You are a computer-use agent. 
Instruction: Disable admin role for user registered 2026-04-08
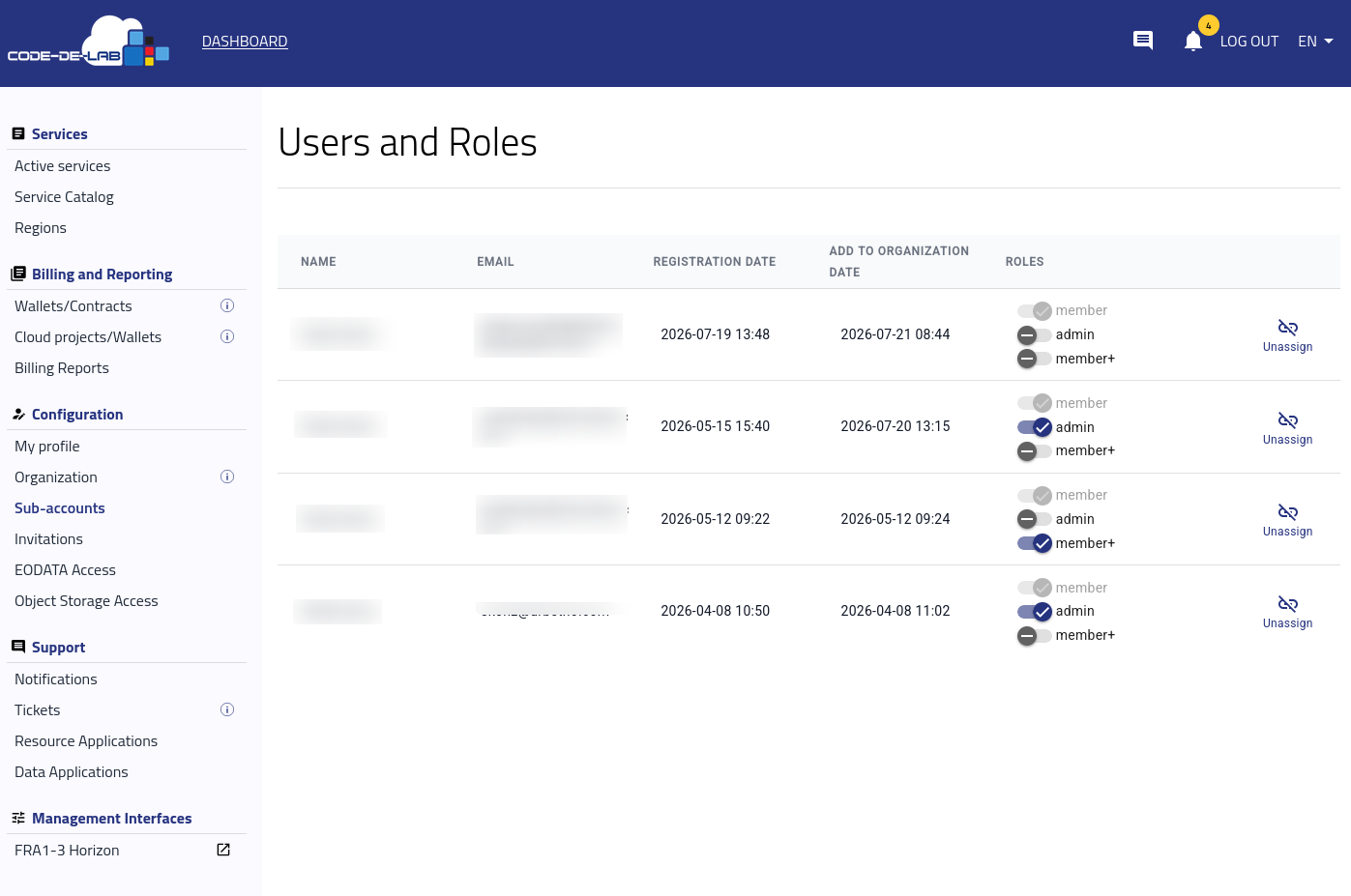point(1034,611)
